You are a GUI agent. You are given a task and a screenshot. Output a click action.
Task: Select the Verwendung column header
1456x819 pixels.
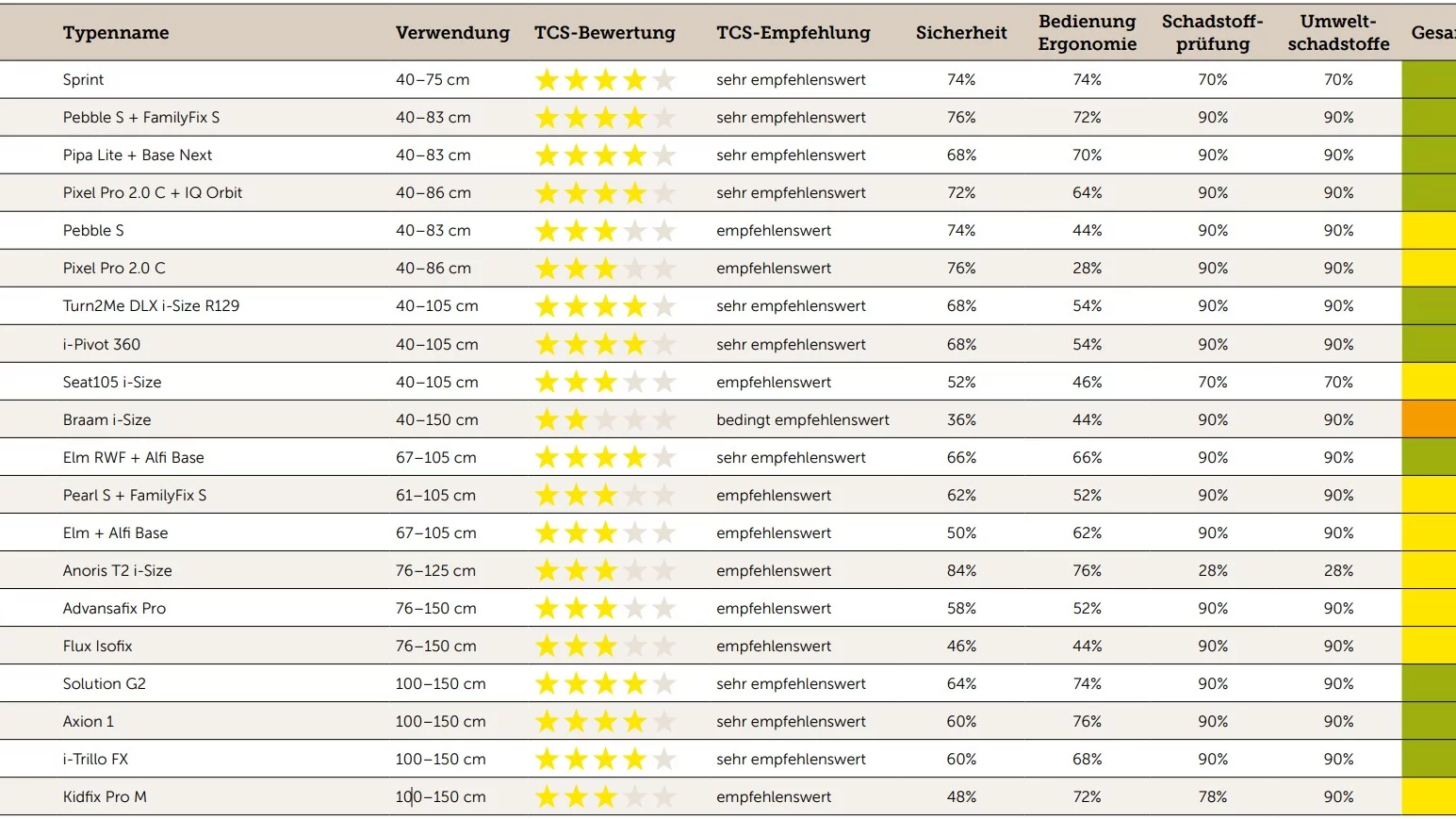452,33
